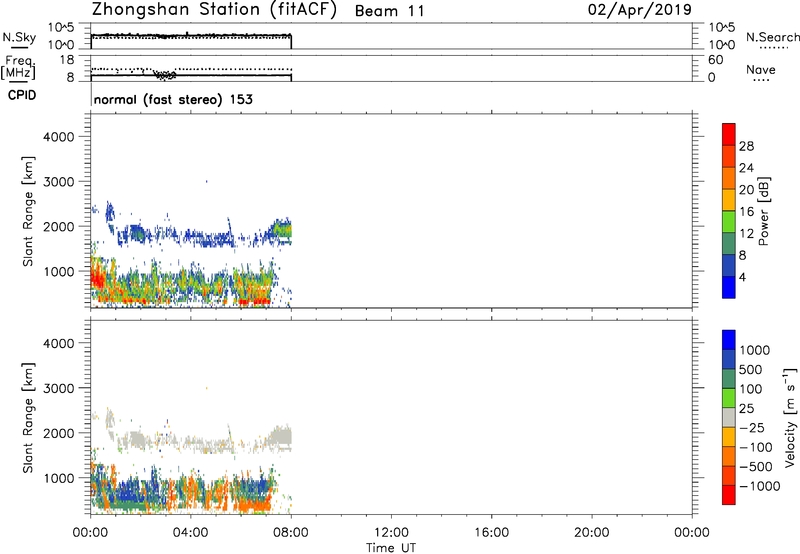Click the "500" tick on the Velocity color bar
Image resolution: width=800 pixels, height=554 pixels.
(x=751, y=370)
